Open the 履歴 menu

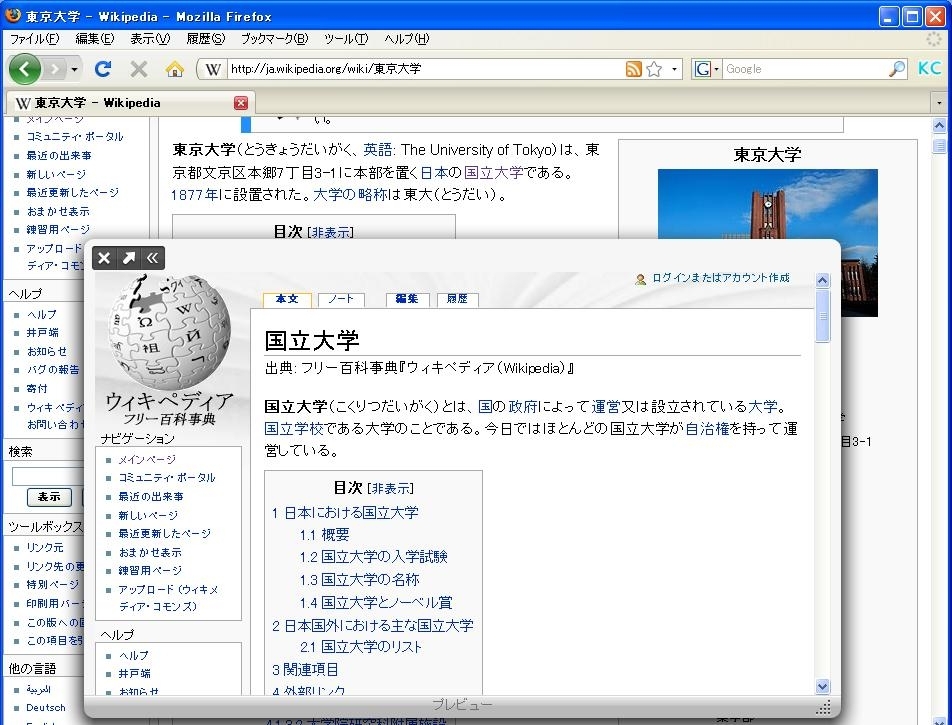click(206, 39)
